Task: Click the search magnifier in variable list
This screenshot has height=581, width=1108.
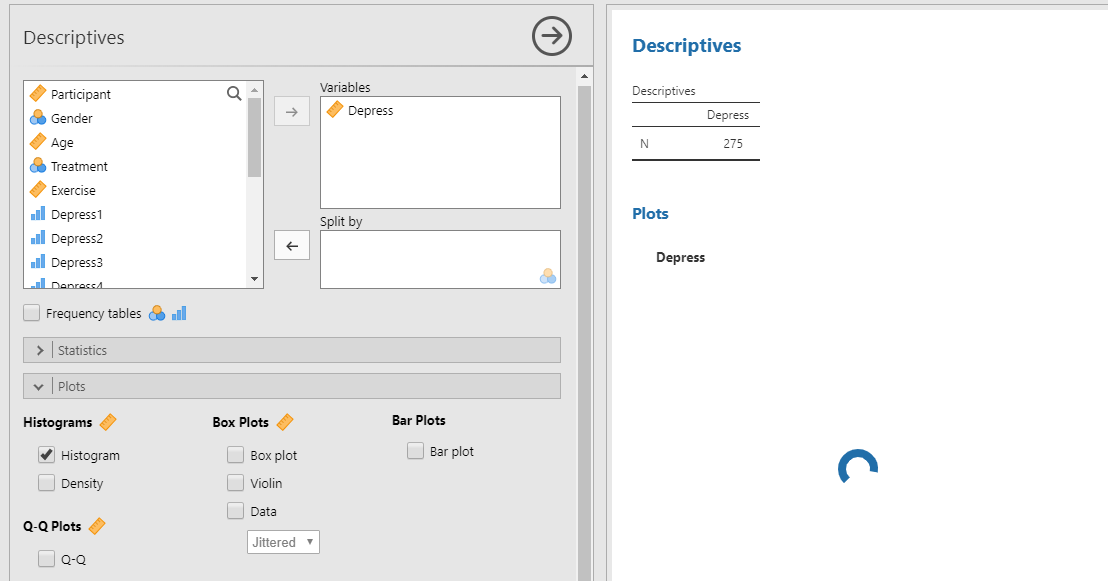Action: (234, 93)
